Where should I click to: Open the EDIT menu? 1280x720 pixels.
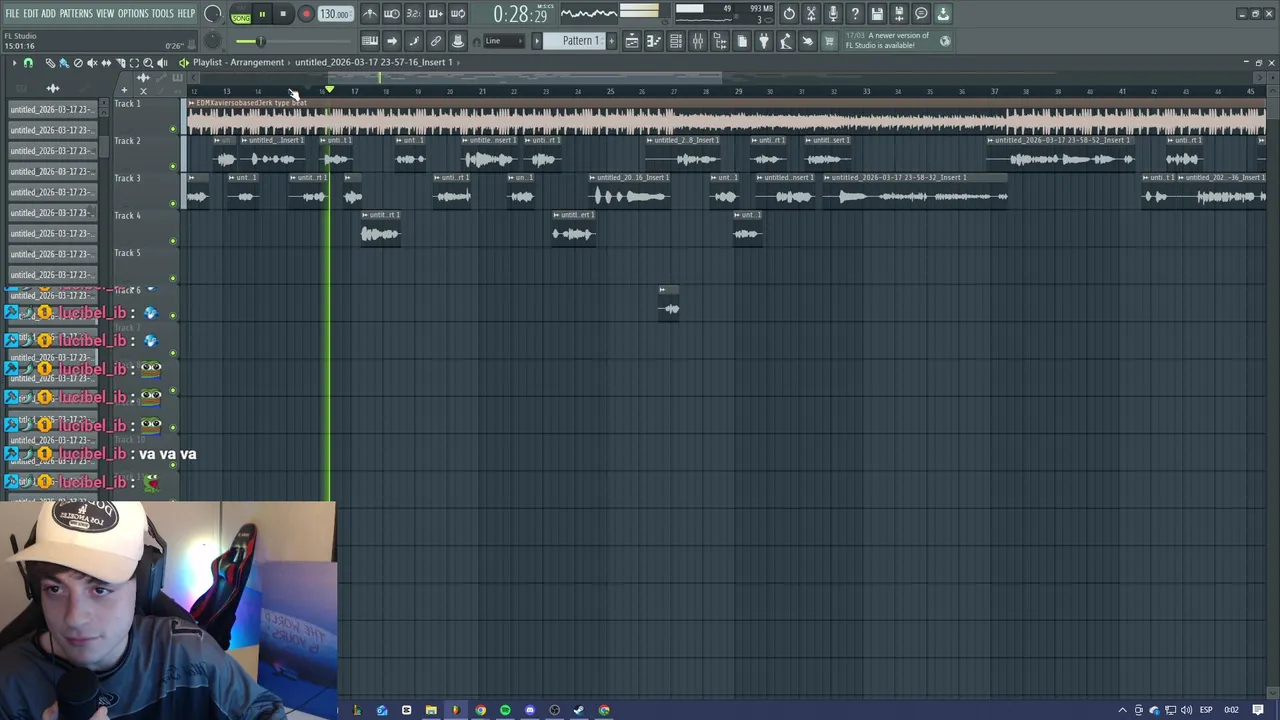point(31,14)
